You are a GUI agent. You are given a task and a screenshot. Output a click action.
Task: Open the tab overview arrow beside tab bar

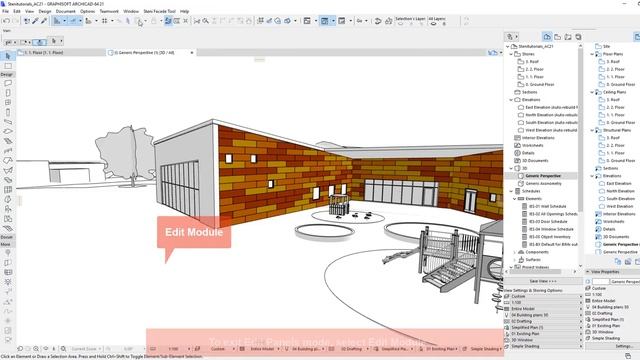click(501, 53)
